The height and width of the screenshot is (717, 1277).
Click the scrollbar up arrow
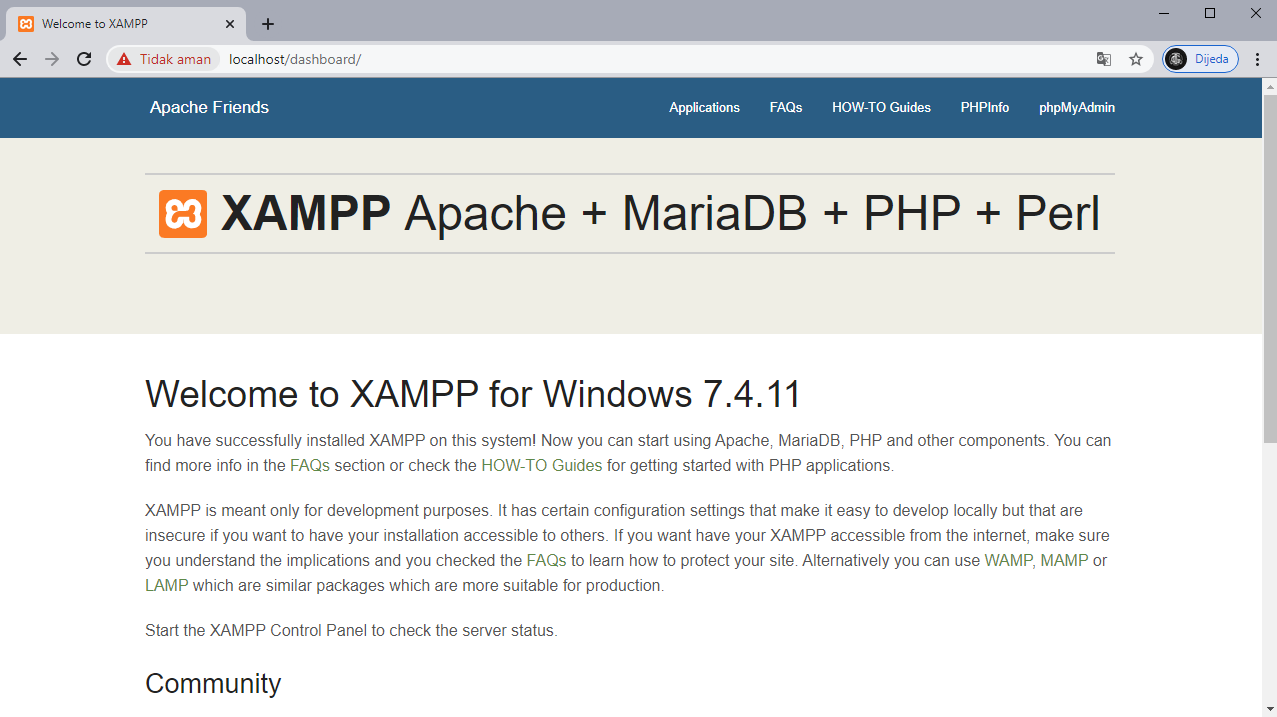tap(1270, 86)
